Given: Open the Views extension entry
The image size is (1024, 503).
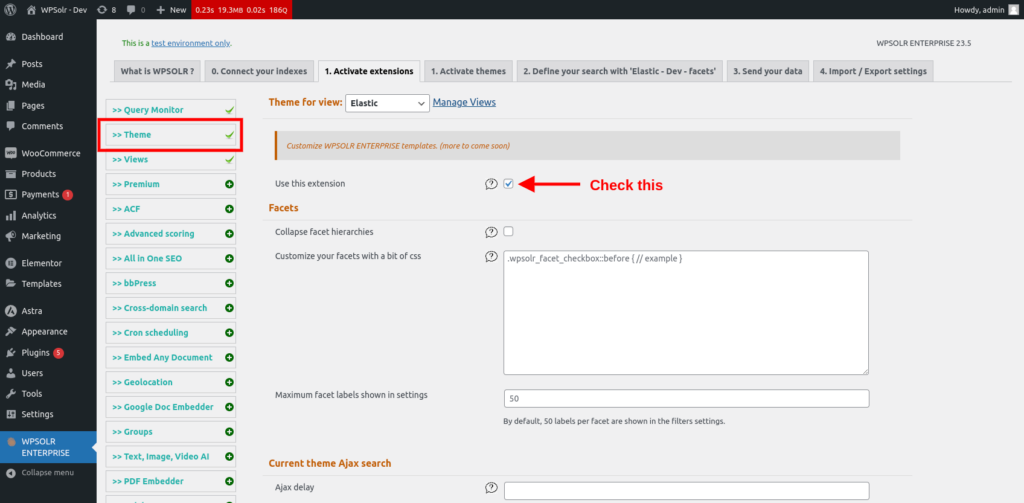Looking at the screenshot, I should 170,159.
